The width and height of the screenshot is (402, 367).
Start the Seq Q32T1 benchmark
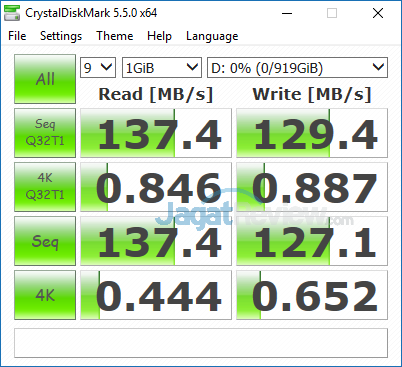click(x=45, y=133)
